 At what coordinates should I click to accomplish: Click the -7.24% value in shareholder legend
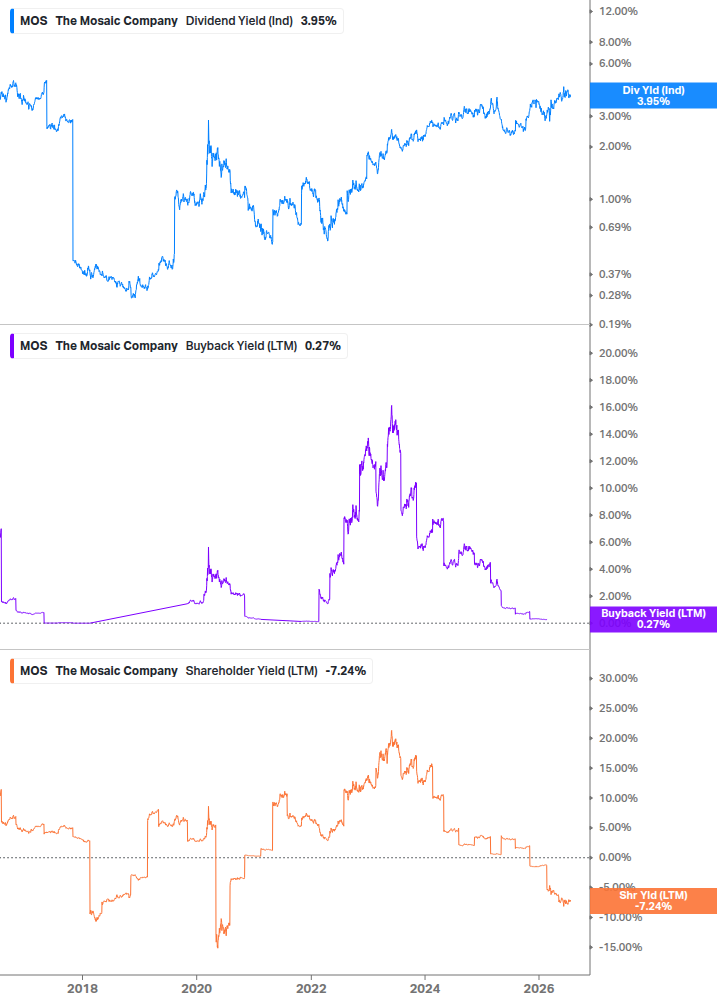(346, 670)
